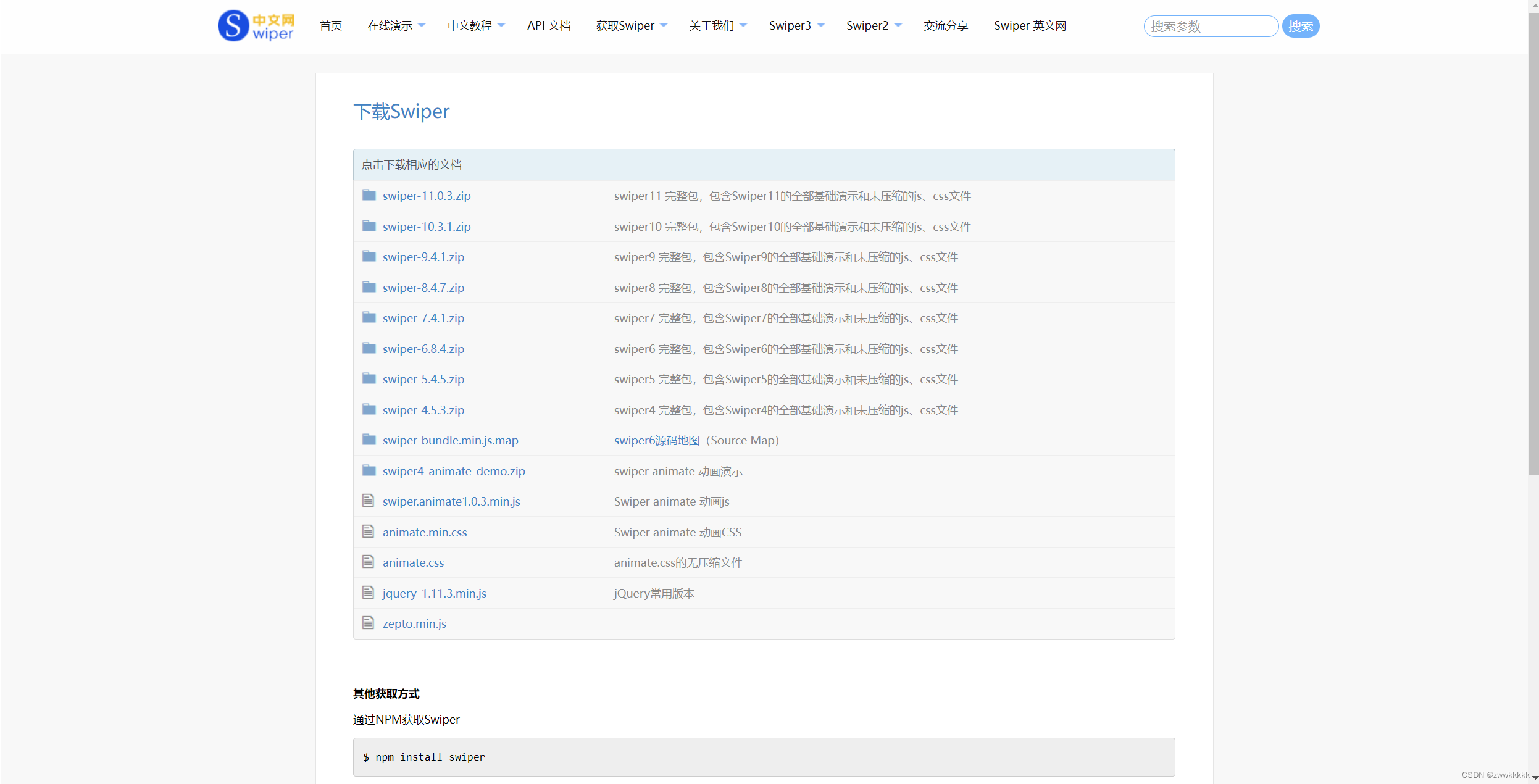Expand the 获取Swiper nav dropdown
1539x784 pixels.
[631, 26]
